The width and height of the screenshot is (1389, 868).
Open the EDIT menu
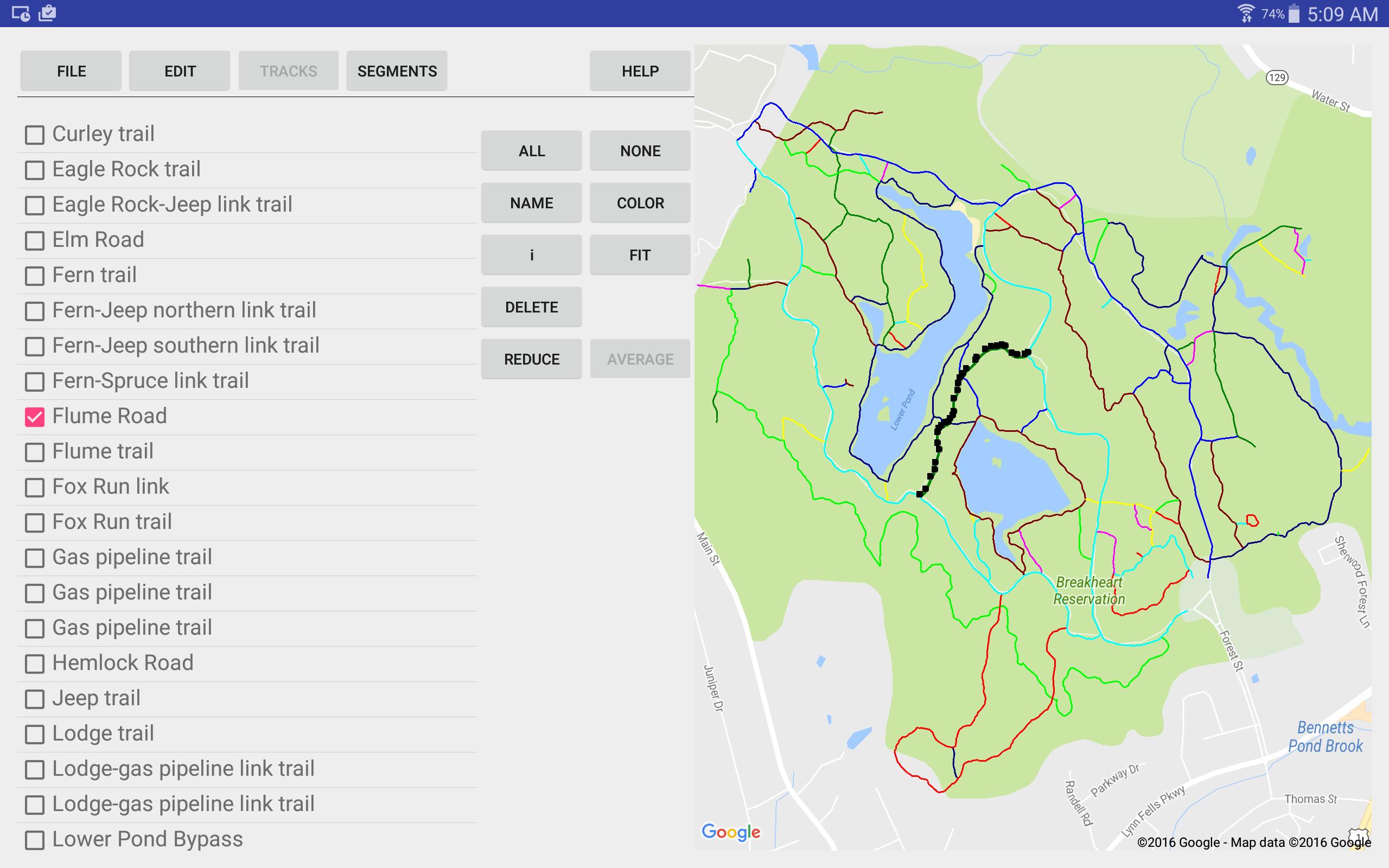(x=180, y=71)
